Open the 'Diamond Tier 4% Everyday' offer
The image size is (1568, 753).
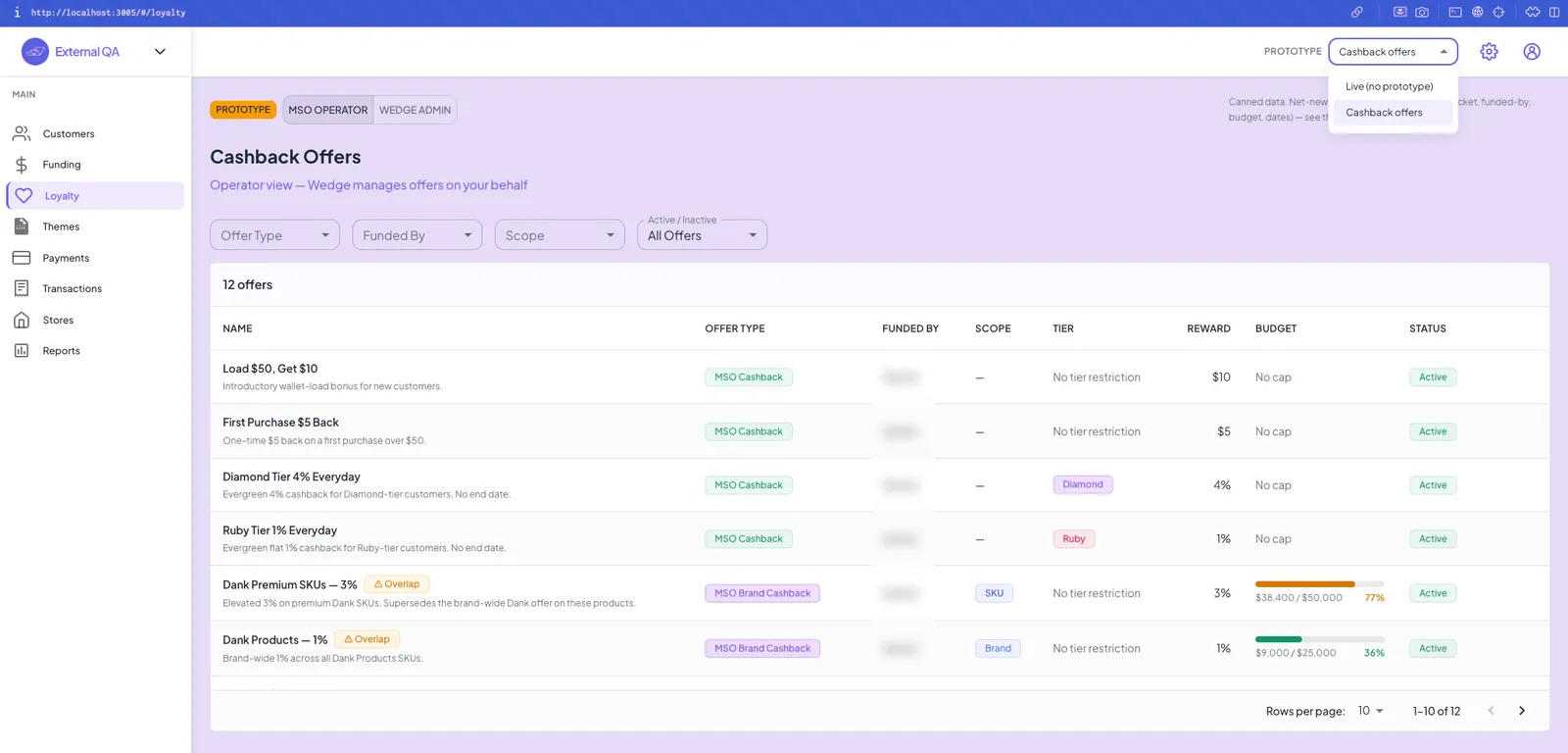point(291,477)
